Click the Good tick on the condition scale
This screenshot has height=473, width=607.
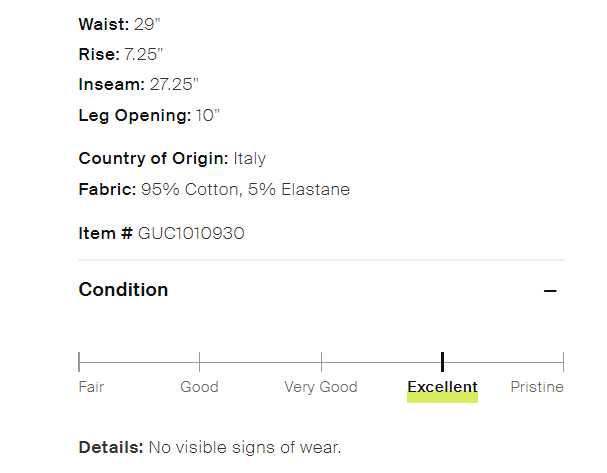(x=200, y=361)
